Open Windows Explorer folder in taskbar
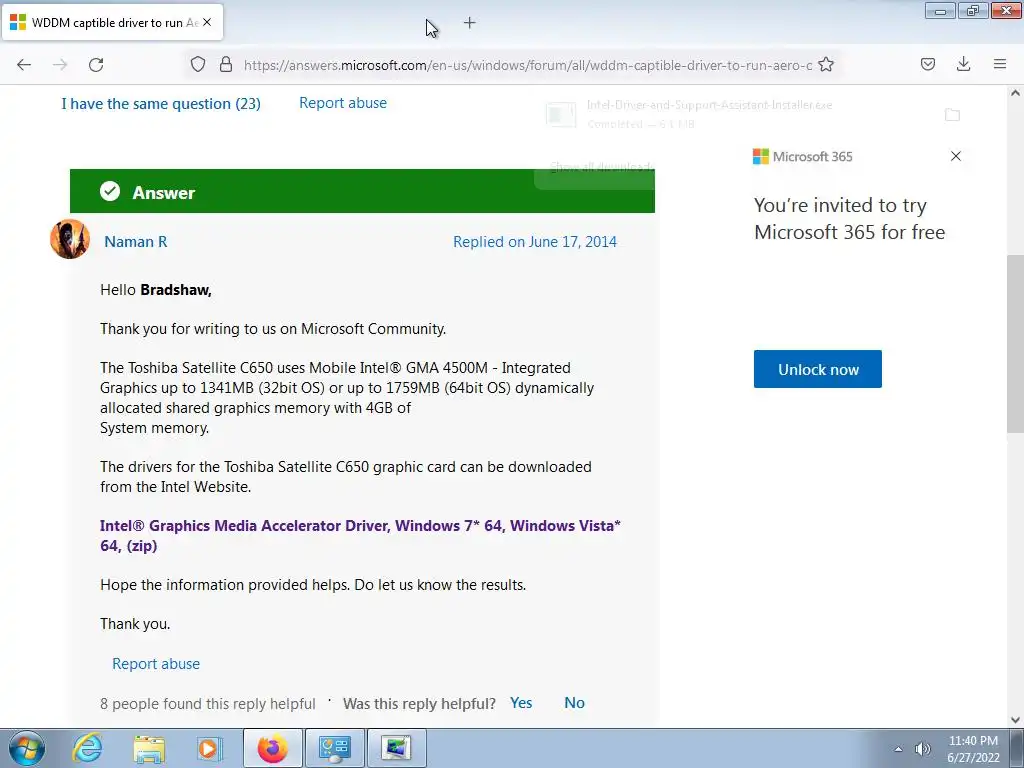This screenshot has width=1024, height=768. pyautogui.click(x=149, y=748)
